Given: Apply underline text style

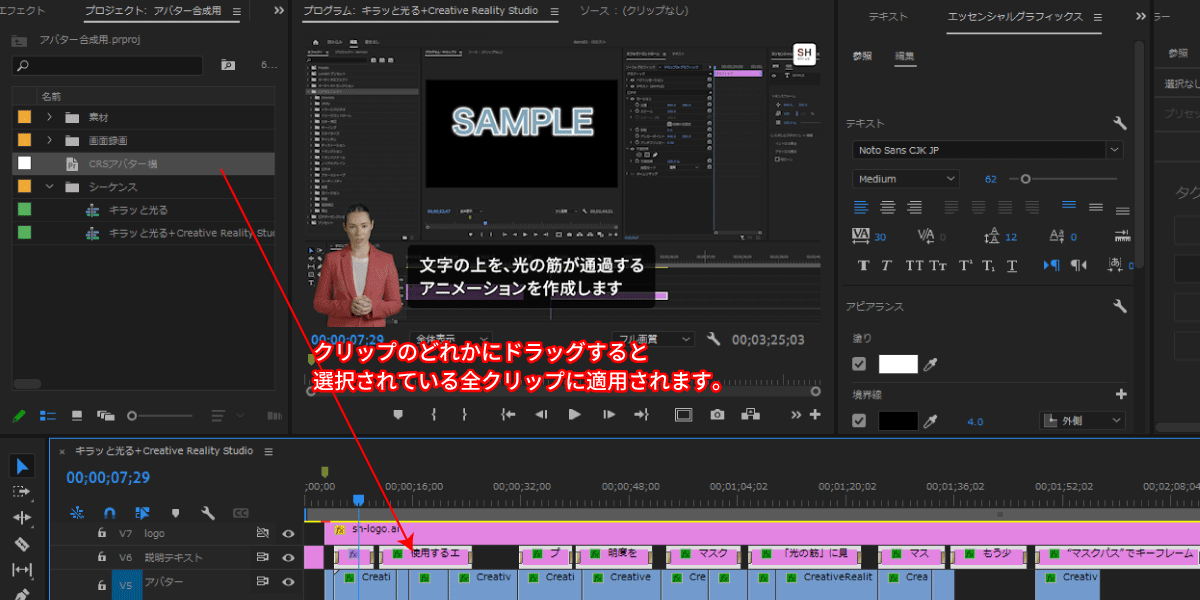Looking at the screenshot, I should tap(1012, 265).
